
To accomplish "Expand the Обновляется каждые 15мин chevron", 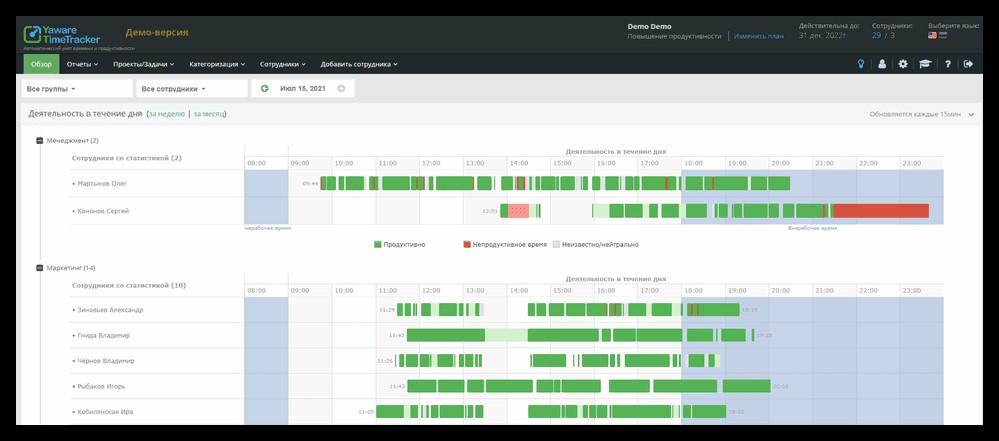I will [971, 115].
